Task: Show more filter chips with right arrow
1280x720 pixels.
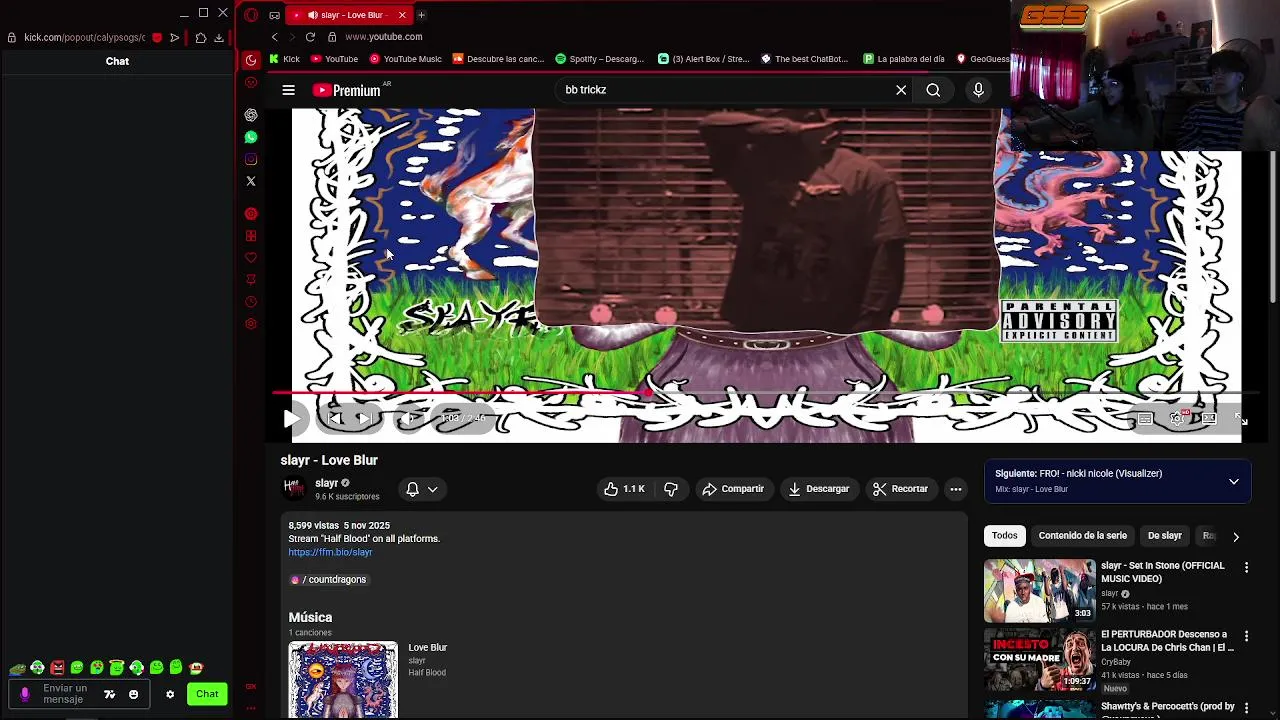Action: point(1236,537)
